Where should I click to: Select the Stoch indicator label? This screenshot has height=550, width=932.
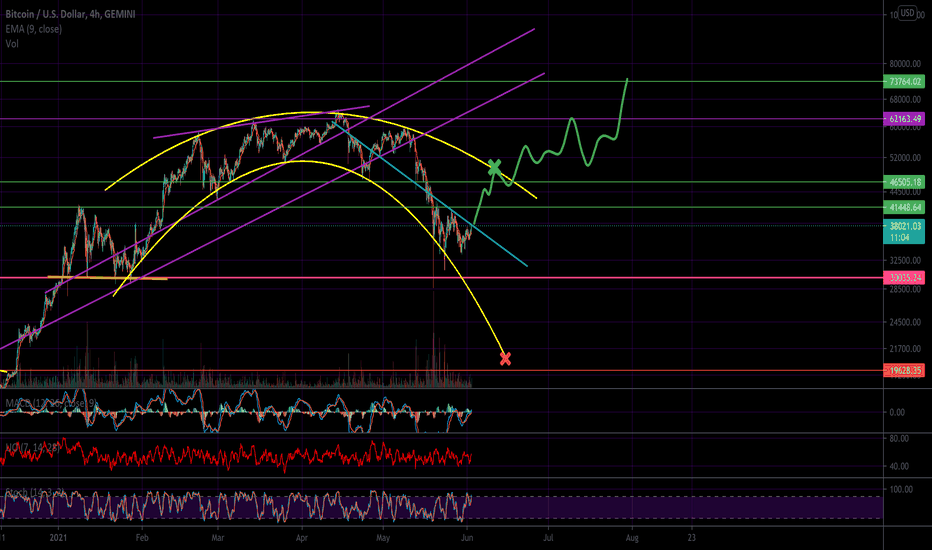34,492
